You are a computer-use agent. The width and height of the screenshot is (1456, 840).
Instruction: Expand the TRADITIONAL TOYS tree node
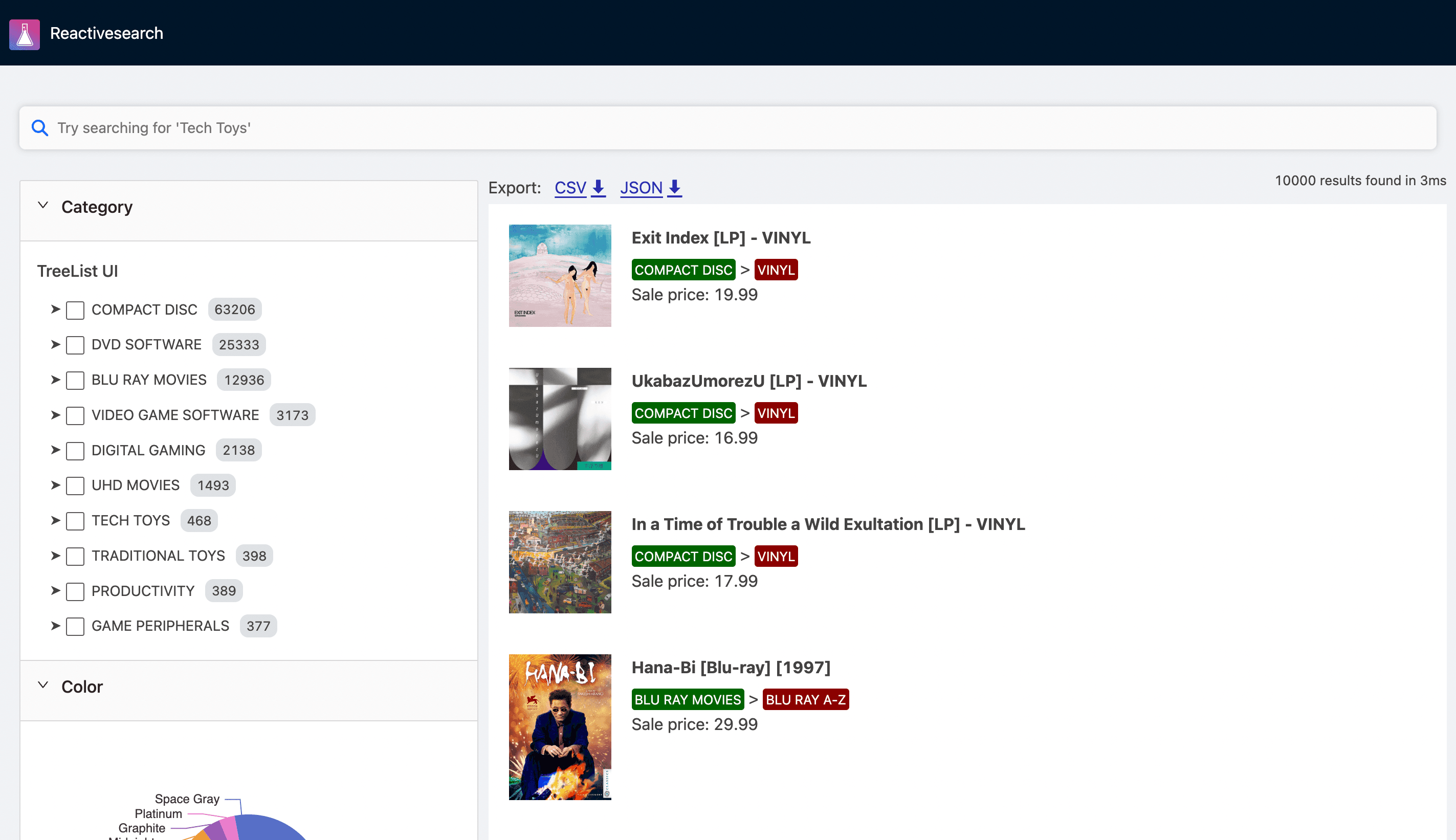pyautogui.click(x=55, y=556)
